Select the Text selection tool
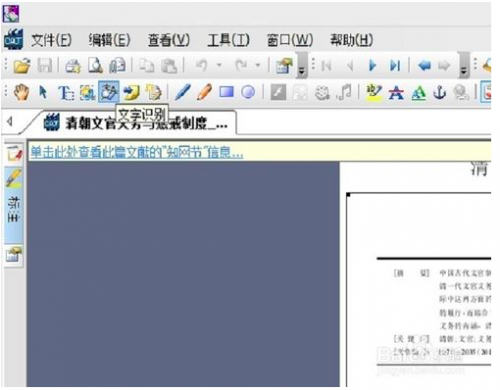 (x=66, y=92)
